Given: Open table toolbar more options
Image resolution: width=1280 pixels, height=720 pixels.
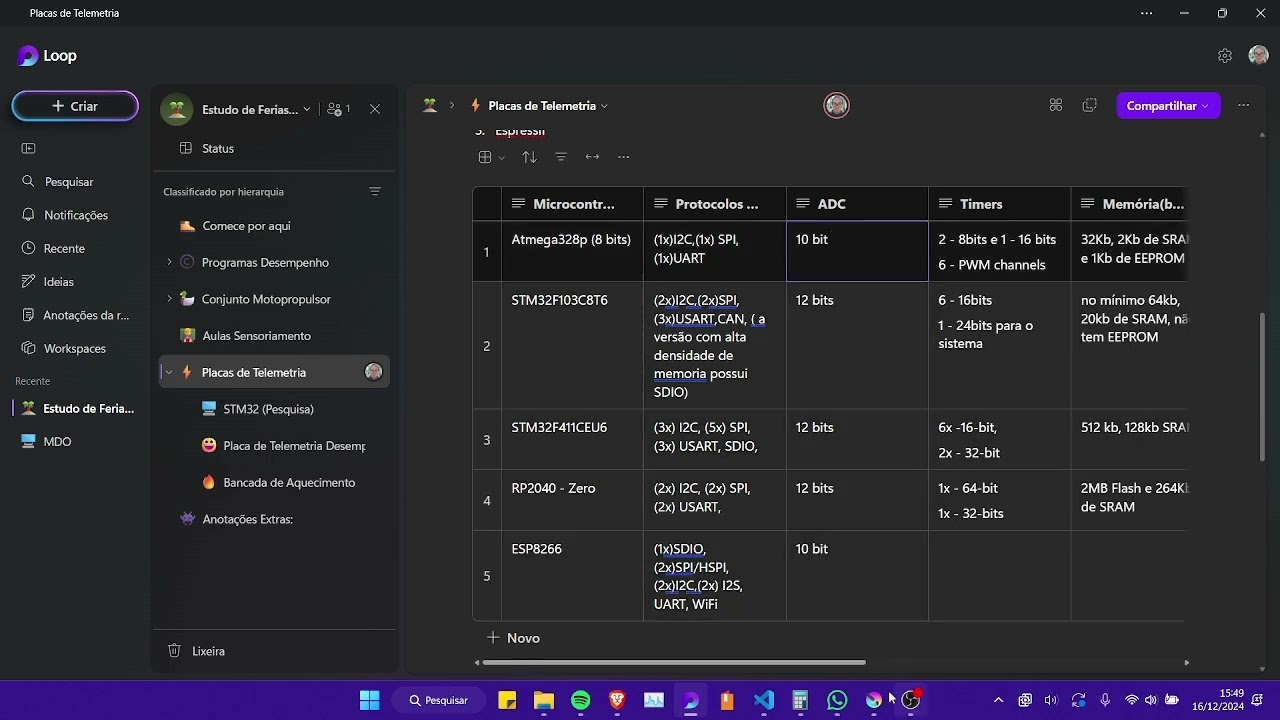Looking at the screenshot, I should pyautogui.click(x=624, y=157).
